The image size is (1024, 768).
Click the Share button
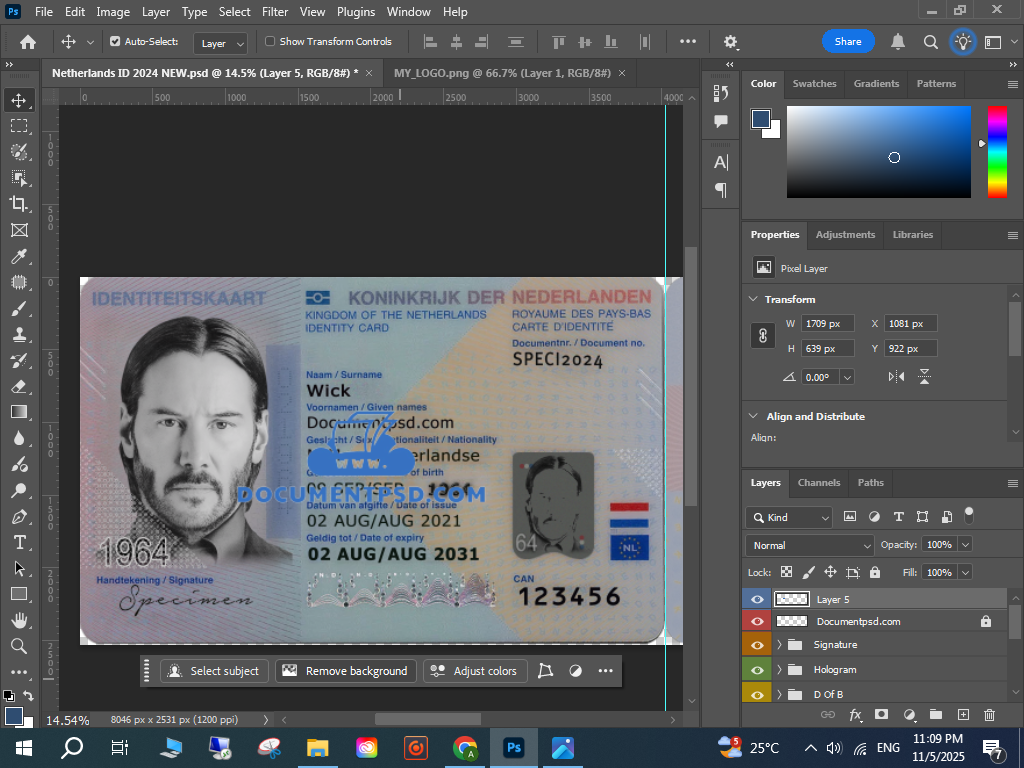848,42
